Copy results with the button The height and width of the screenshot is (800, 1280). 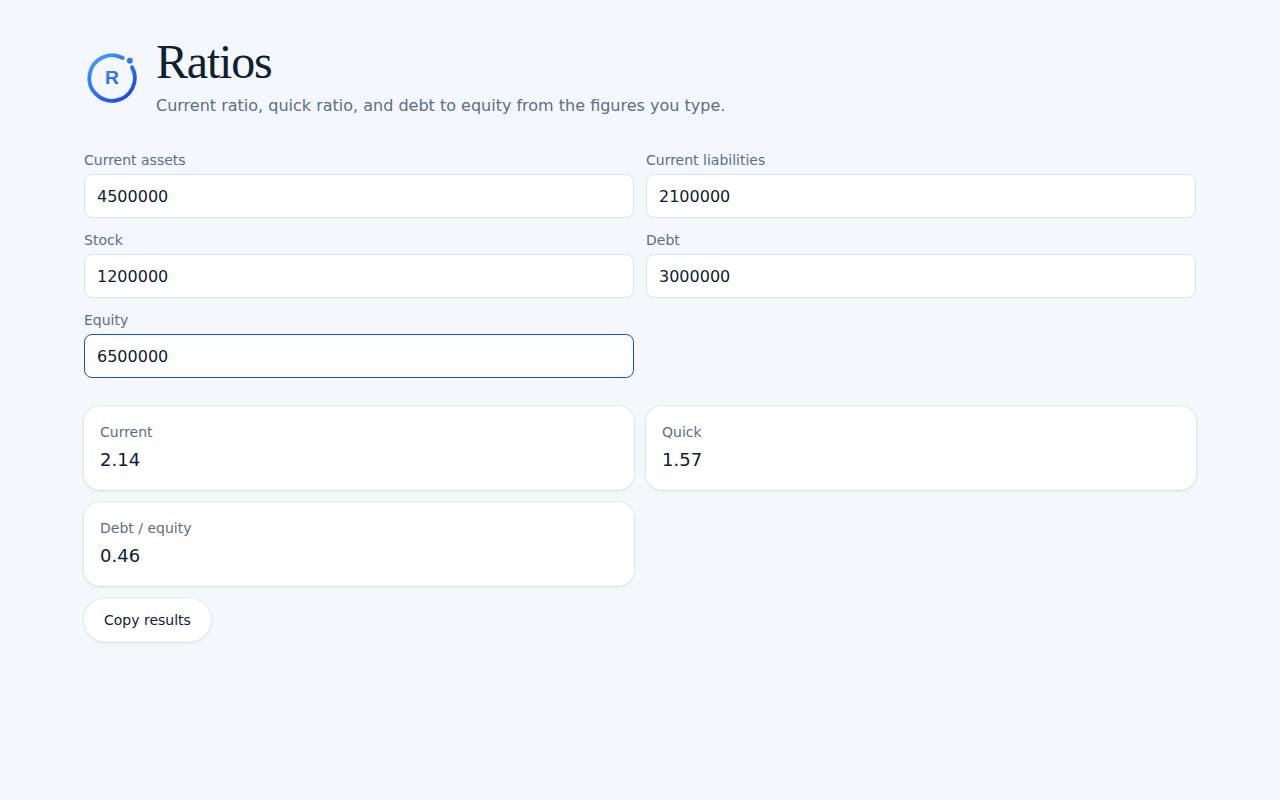click(147, 620)
